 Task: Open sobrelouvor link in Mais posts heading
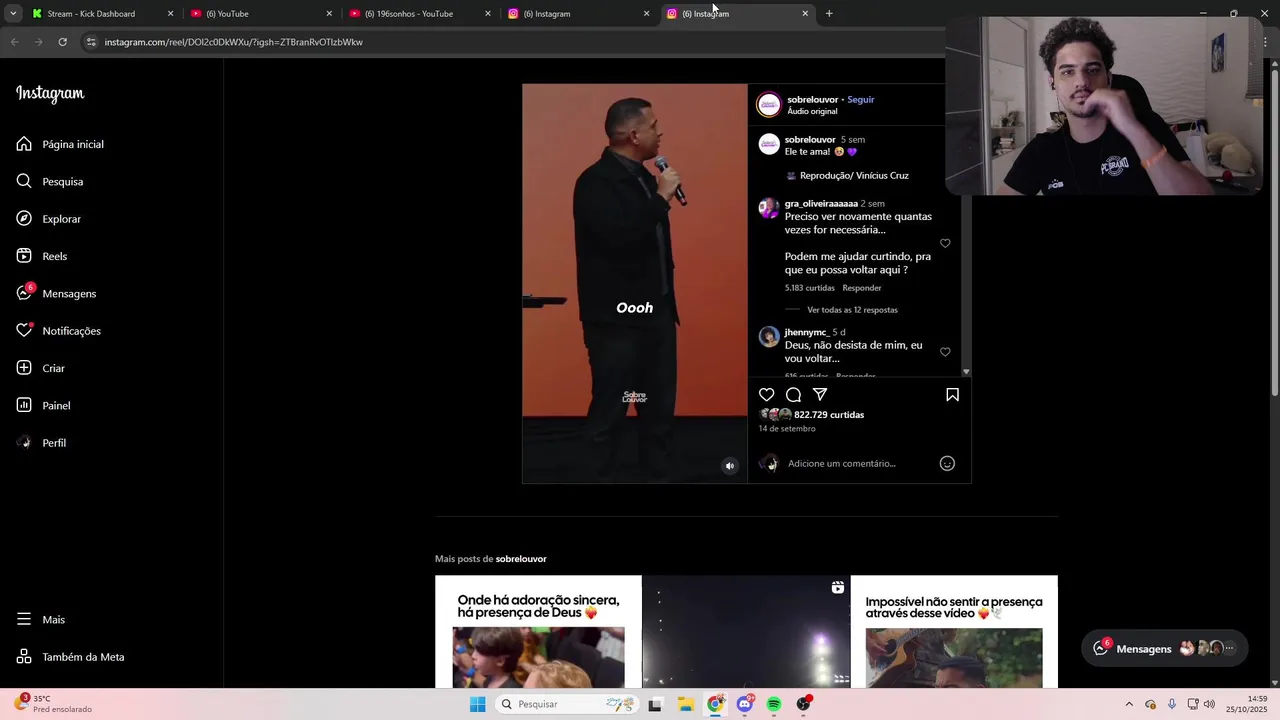tap(521, 559)
